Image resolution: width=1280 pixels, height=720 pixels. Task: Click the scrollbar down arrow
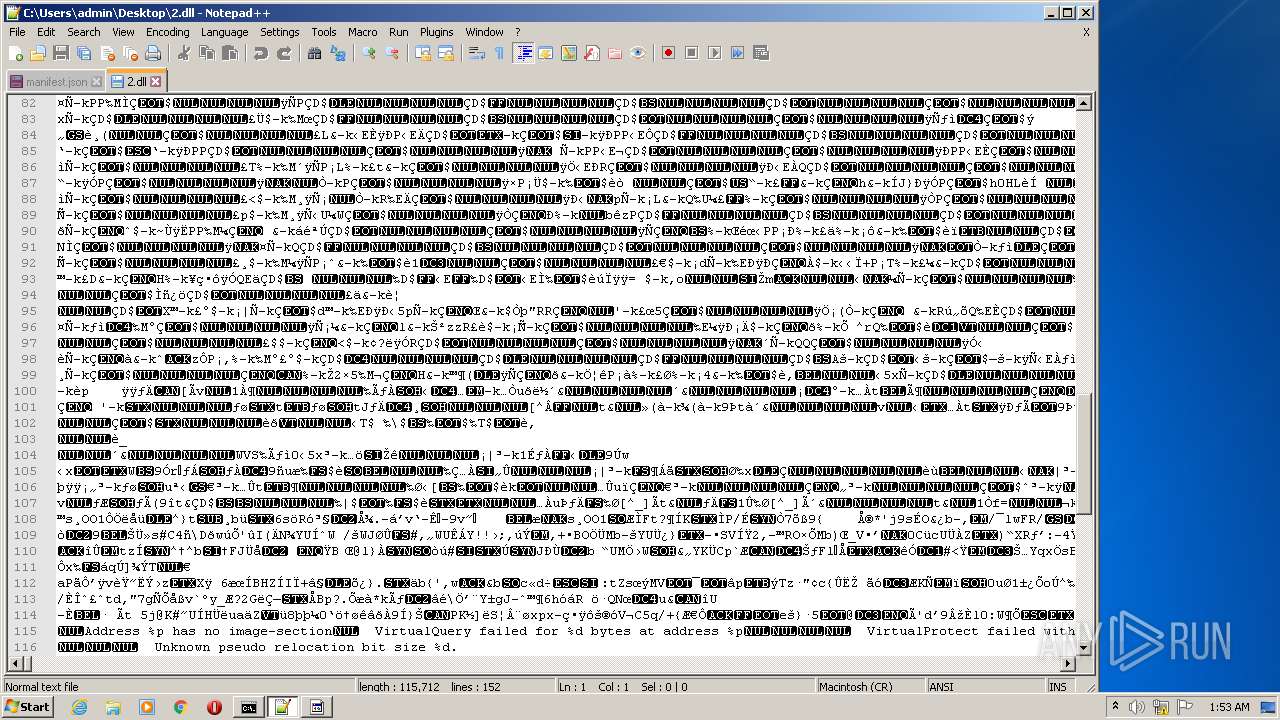click(x=1085, y=649)
